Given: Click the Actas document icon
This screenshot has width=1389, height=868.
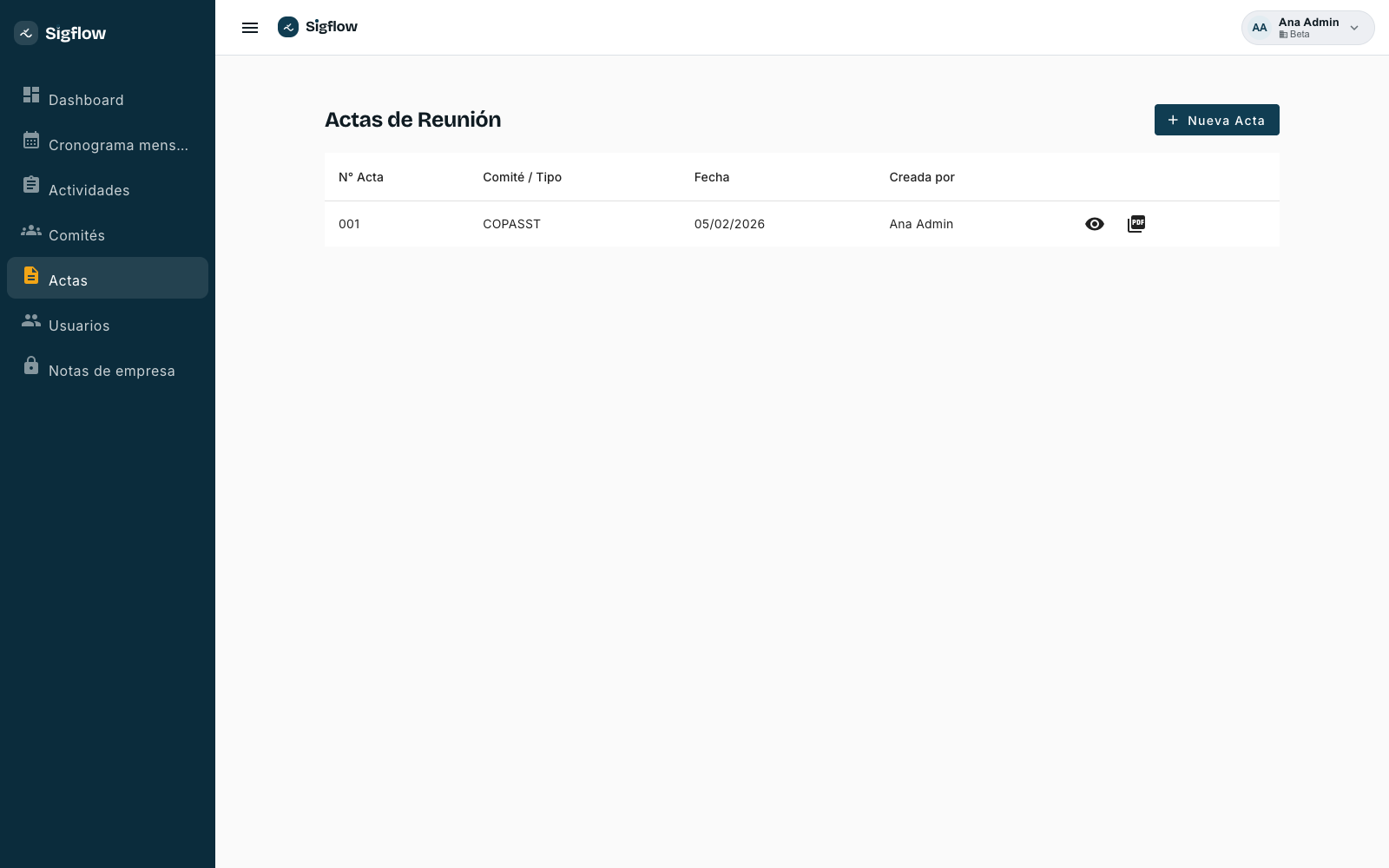Looking at the screenshot, I should 31,275.
